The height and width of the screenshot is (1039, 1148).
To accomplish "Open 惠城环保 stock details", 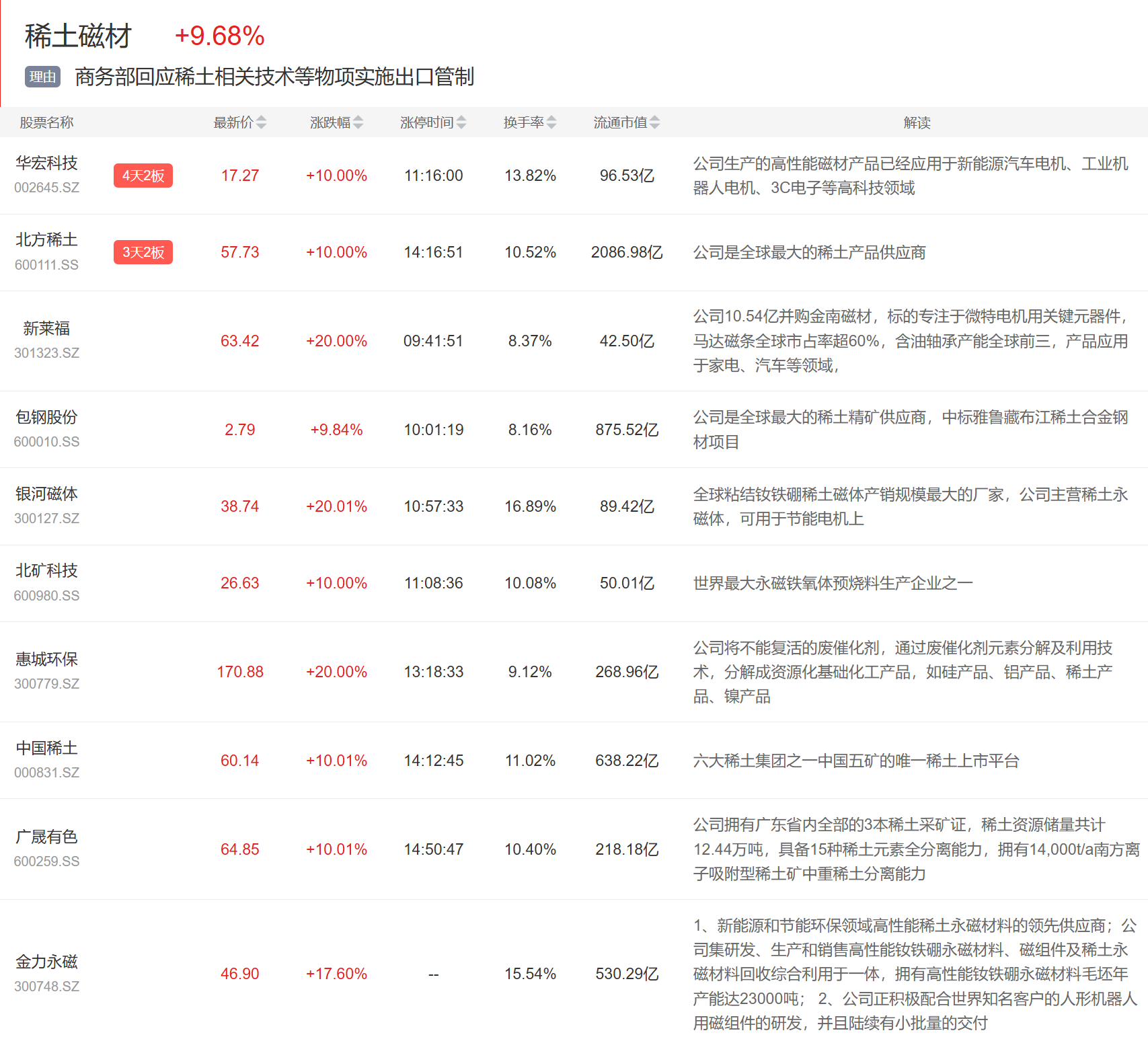I will 46,660.
